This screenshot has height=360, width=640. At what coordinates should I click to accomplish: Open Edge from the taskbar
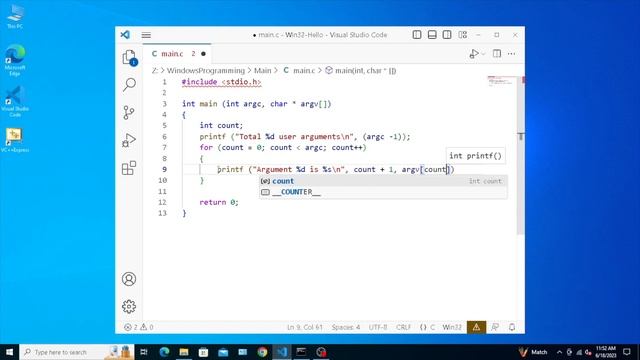(164, 352)
